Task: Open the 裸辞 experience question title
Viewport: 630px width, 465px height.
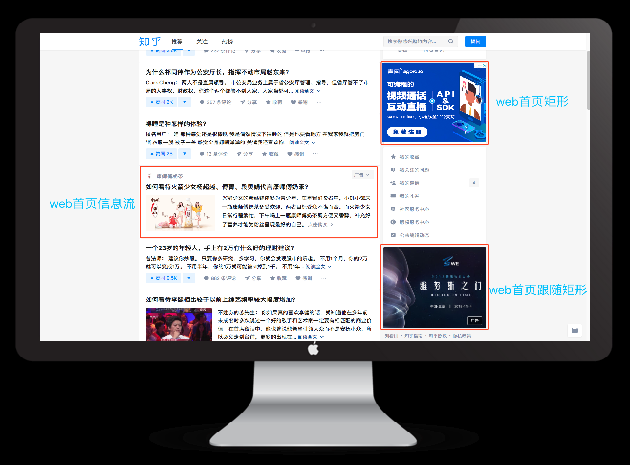Action: pyautogui.click(x=176, y=123)
